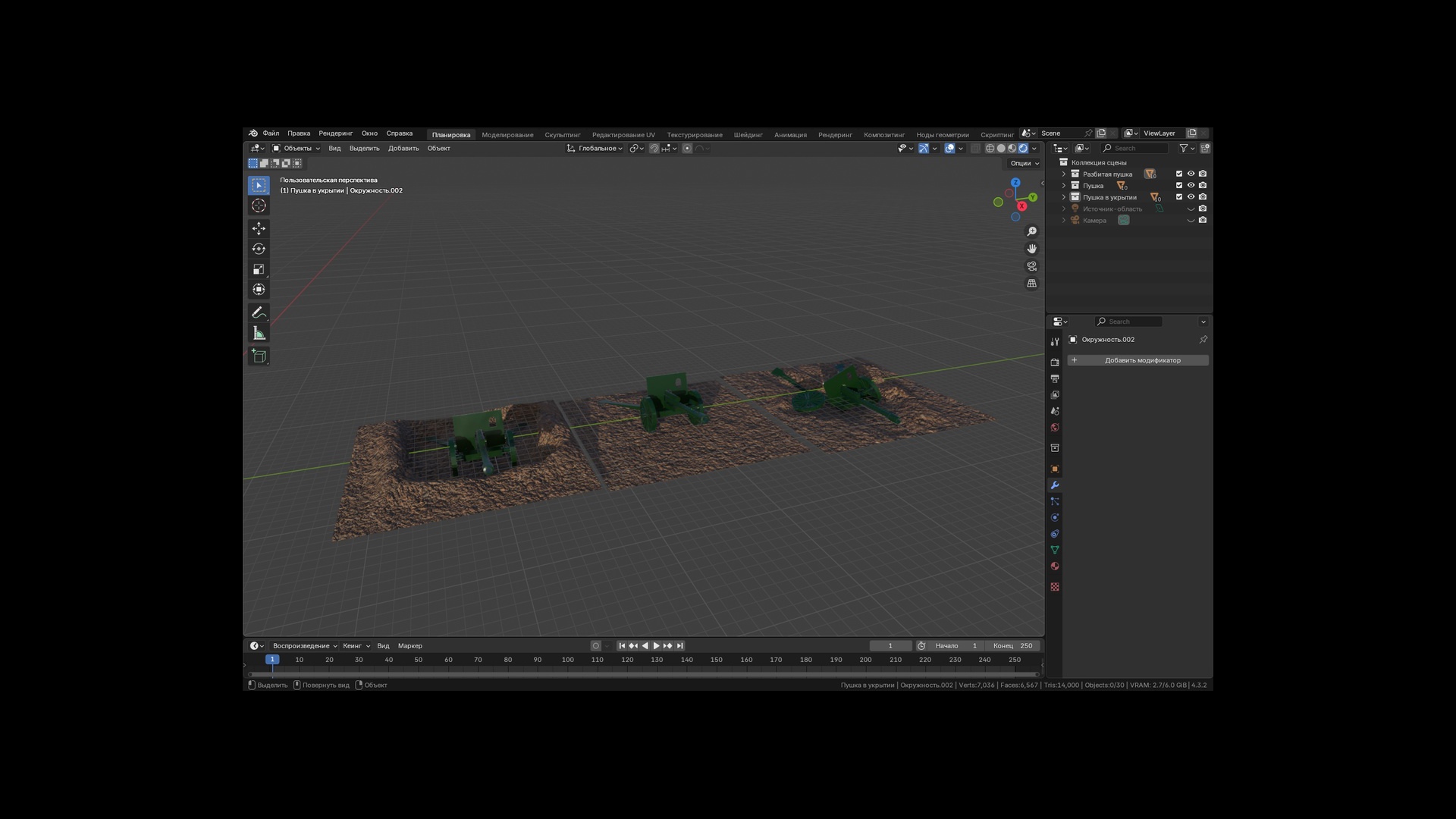
Task: Click frame 100 on the timeline
Action: click(567, 660)
